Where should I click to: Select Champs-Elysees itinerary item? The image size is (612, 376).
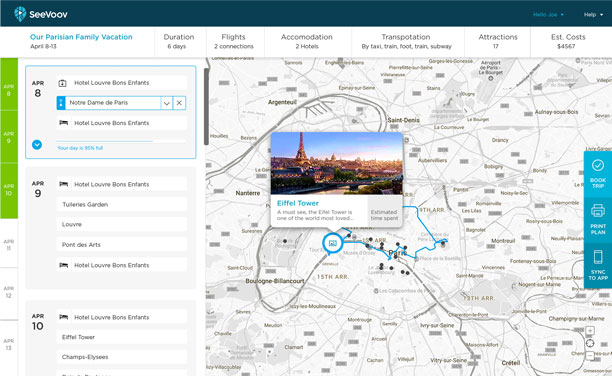(121, 357)
